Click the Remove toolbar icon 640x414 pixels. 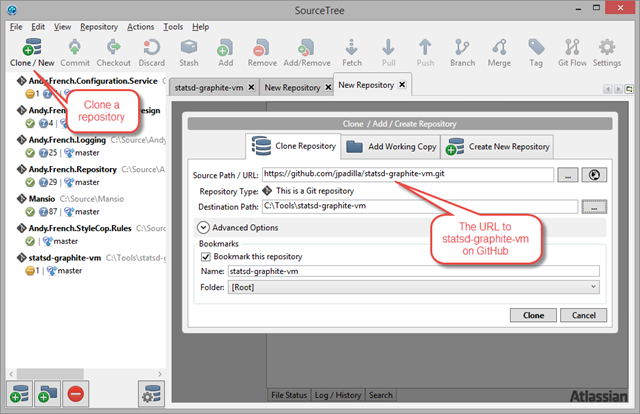tap(262, 47)
